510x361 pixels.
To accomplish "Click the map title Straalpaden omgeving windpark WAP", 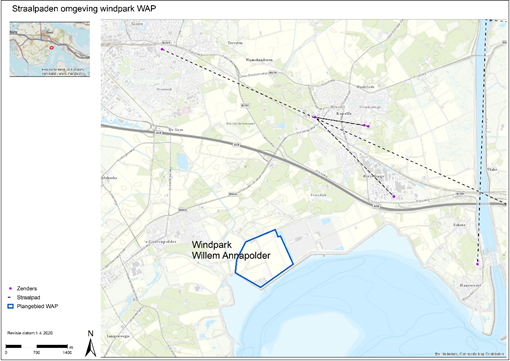I will 84,9.
